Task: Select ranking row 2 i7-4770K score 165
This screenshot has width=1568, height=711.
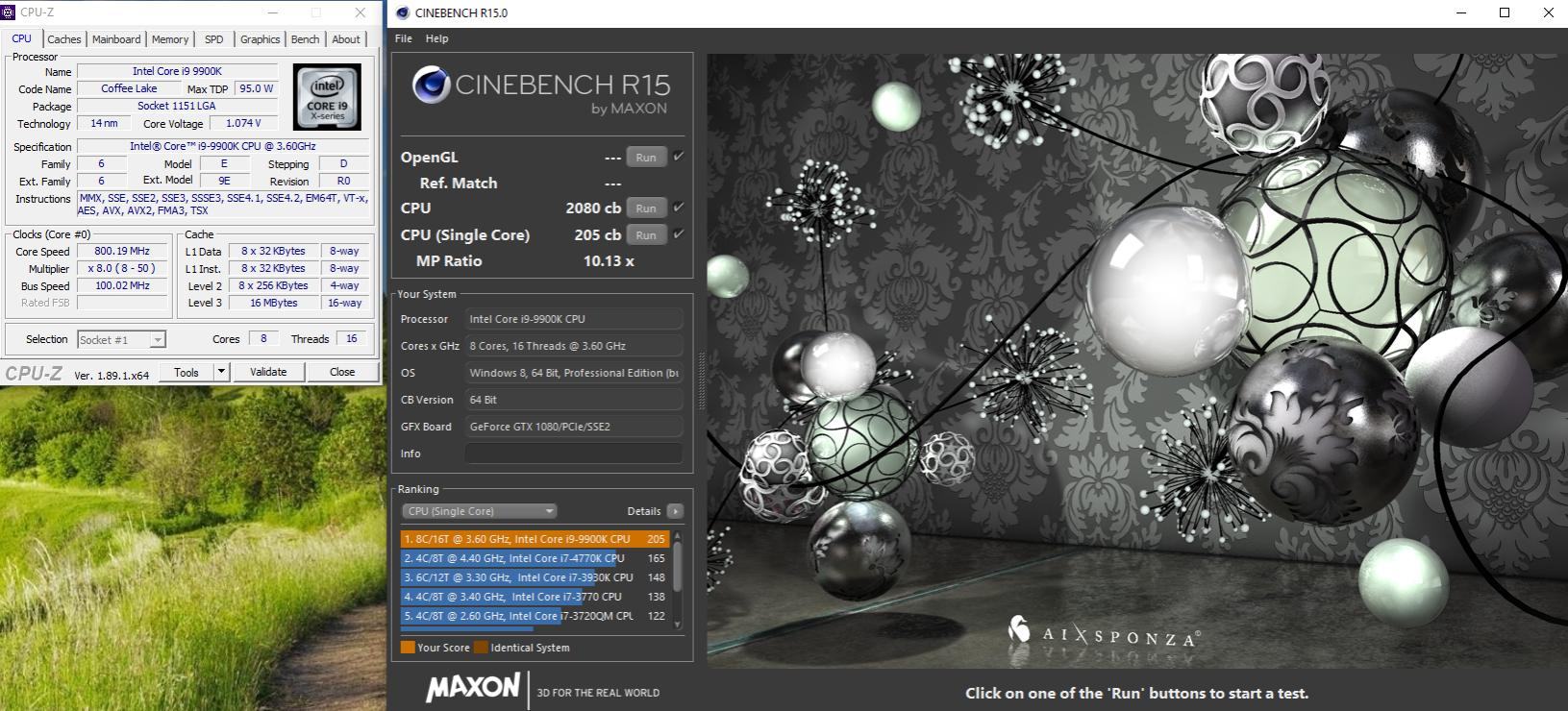Action: tap(535, 558)
